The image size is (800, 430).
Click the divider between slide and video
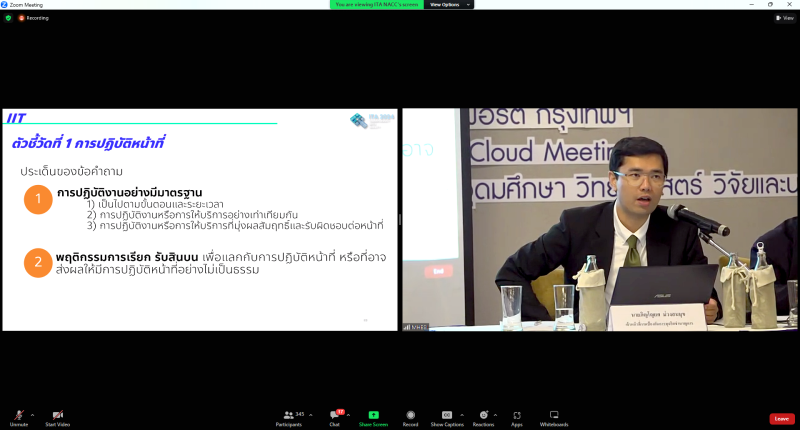400,219
